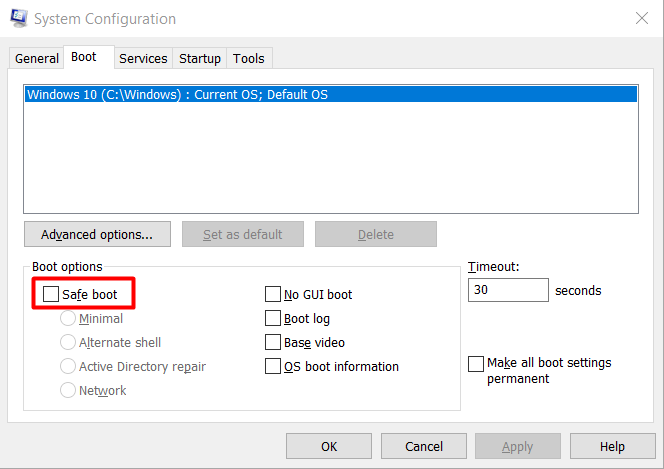The image size is (664, 469).
Task: Turn on OS boot information
Action: (x=272, y=367)
